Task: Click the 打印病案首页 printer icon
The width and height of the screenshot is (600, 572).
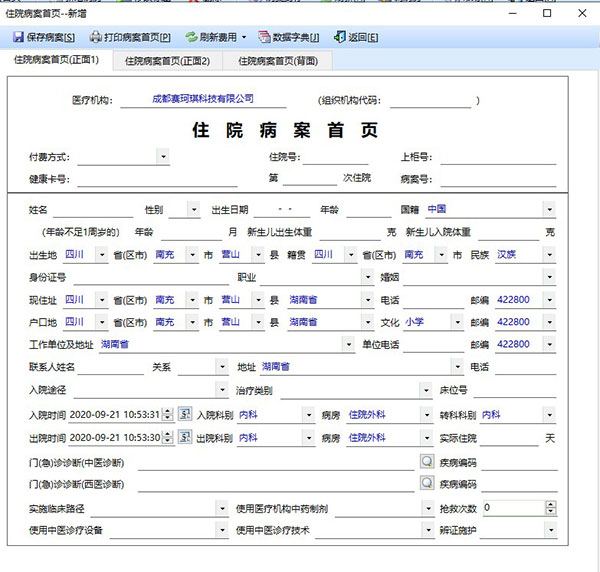Action: pyautogui.click(x=96, y=38)
